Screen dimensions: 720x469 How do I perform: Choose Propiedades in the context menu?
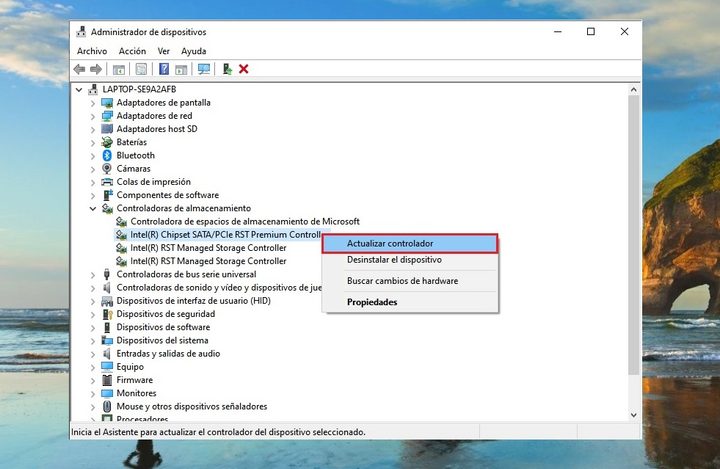(x=410, y=302)
